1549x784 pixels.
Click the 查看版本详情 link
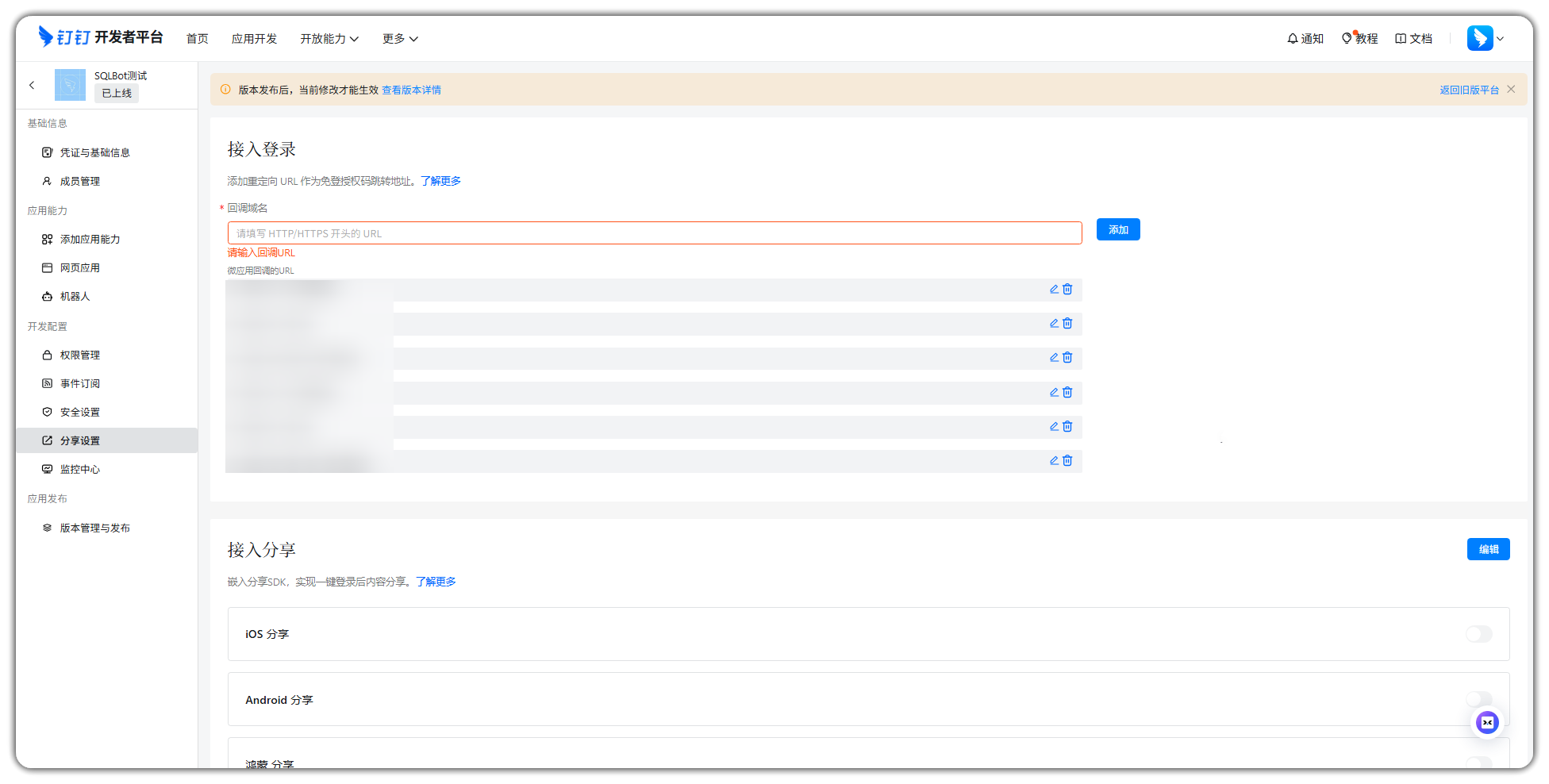pos(411,90)
